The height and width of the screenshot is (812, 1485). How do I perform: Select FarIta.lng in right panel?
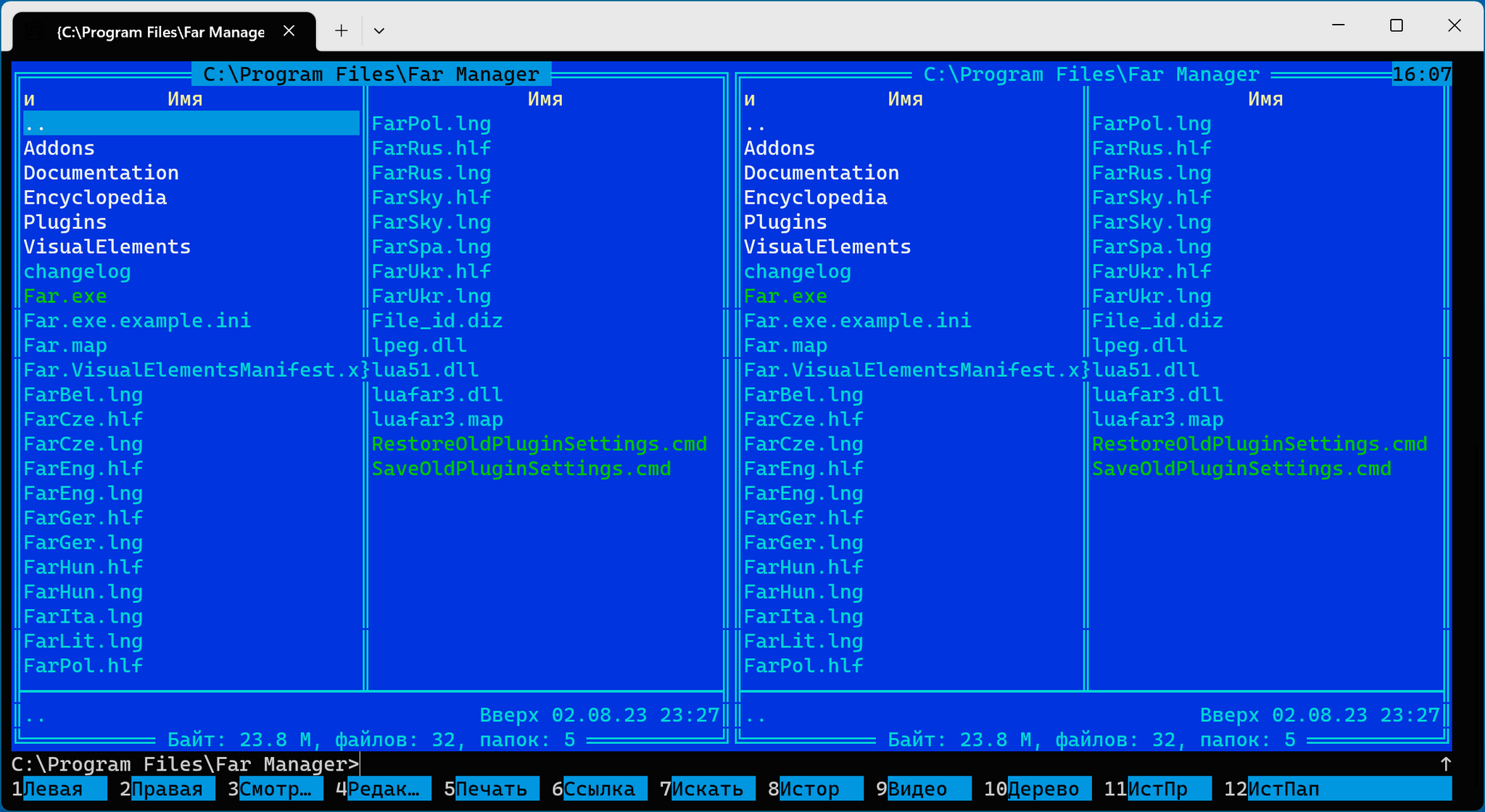point(803,616)
